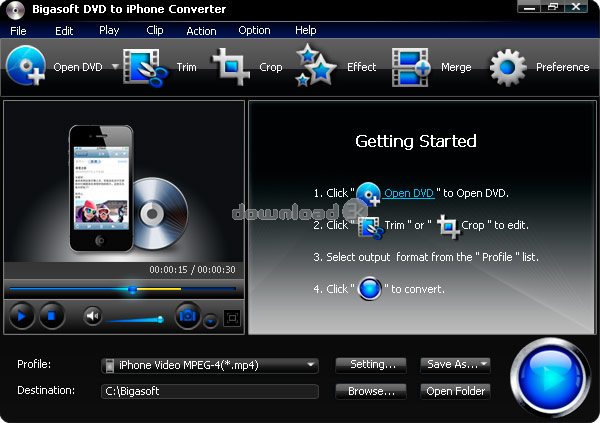
Task: Close the converter window
Action: pyautogui.click(x=576, y=7)
